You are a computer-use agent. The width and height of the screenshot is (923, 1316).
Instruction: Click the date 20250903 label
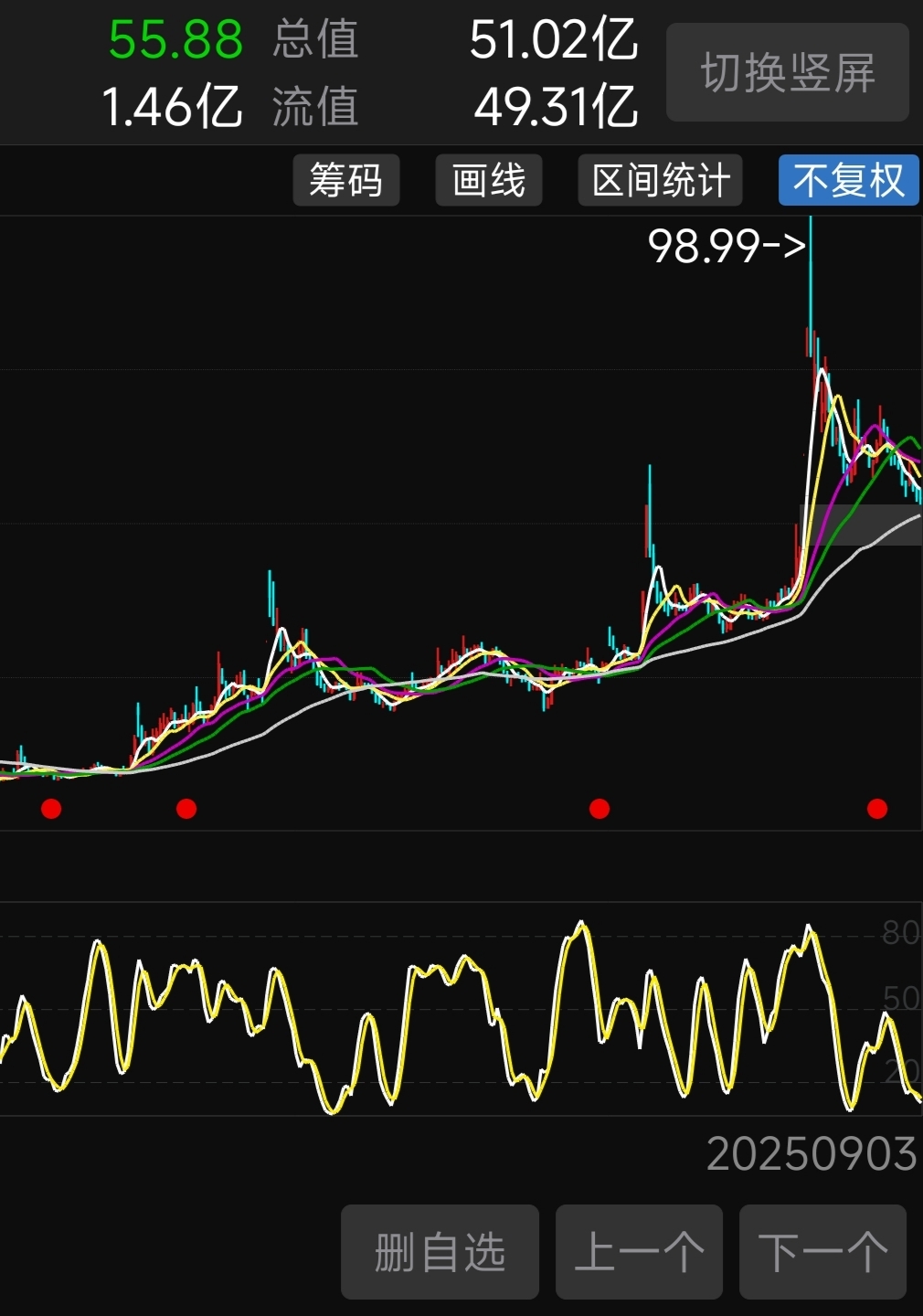[x=812, y=1154]
